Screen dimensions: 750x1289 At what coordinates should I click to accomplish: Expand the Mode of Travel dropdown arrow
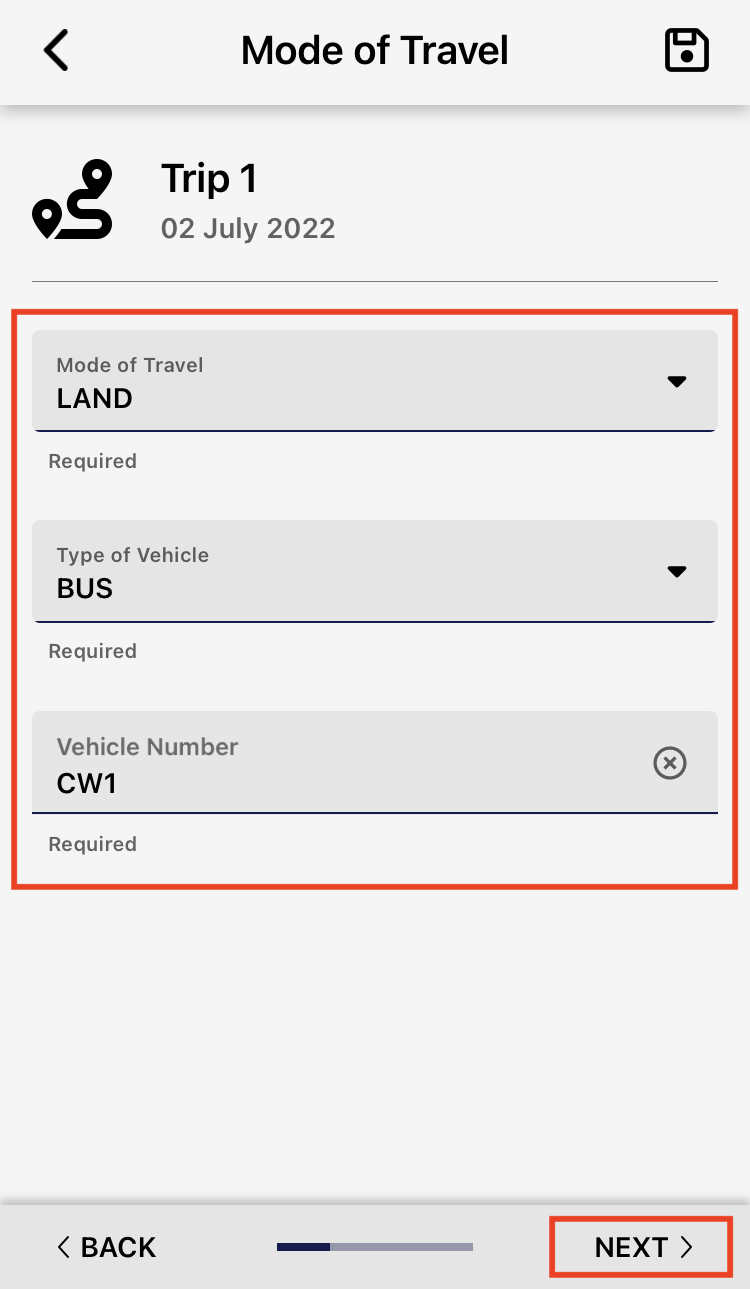point(677,381)
